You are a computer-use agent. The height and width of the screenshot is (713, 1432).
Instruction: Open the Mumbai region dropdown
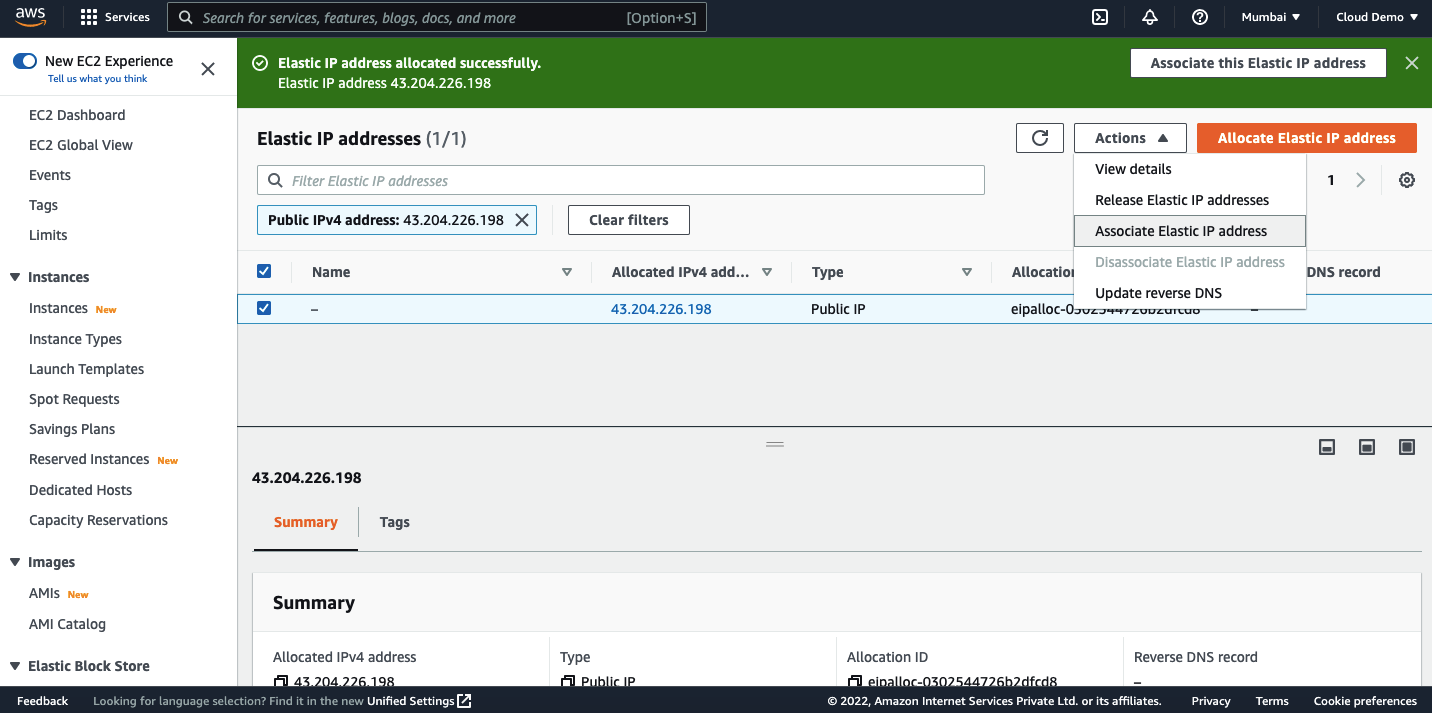(1271, 17)
